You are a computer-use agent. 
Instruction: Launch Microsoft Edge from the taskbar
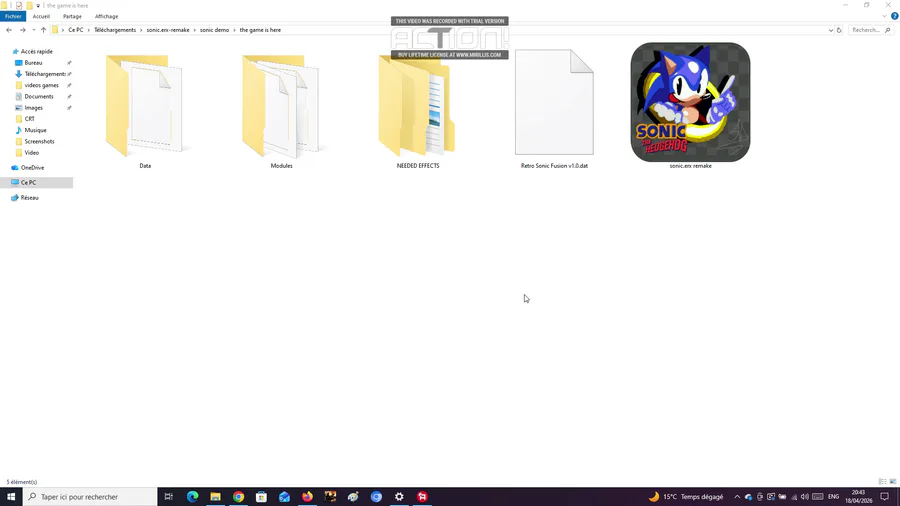pos(192,497)
